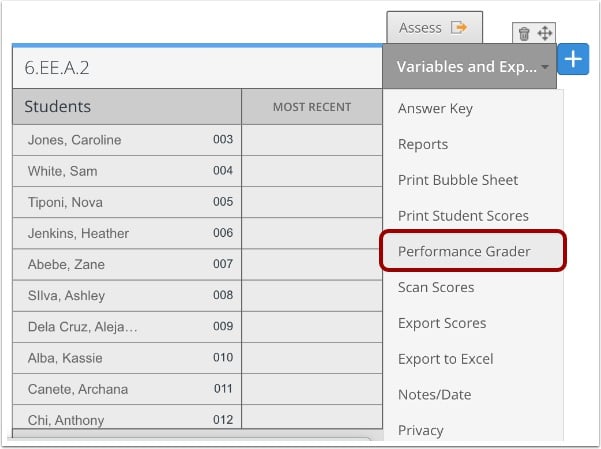Click the blue plus add button
Screen dimensions: 601x449
coord(573,59)
